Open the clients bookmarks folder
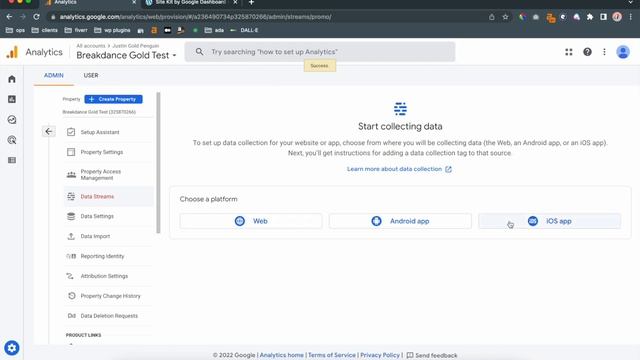The width and height of the screenshot is (640, 360). point(45,30)
